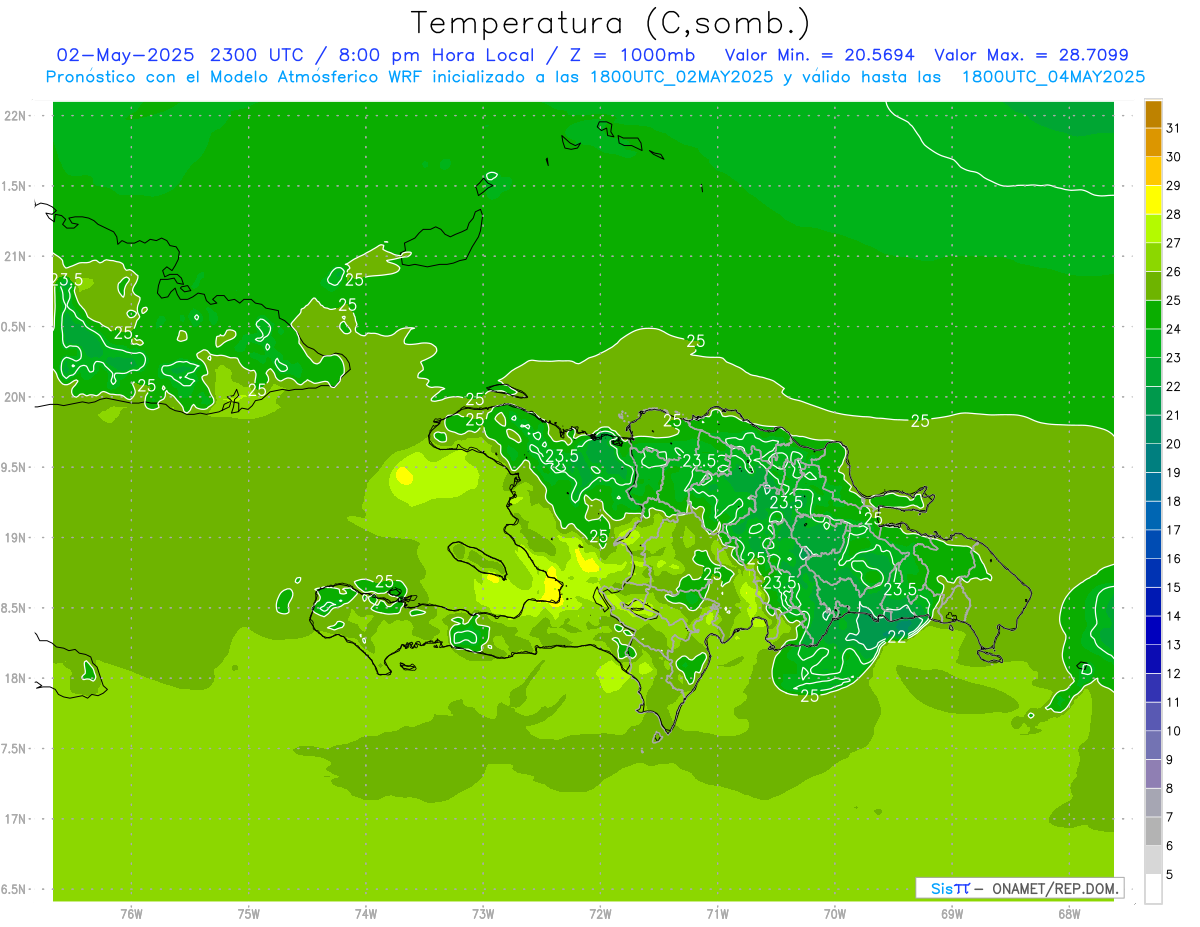This screenshot has height=927, width=1200.
Task: Click the "1800UTC_04MAY2025" valid-until time text
Action: pos(1053,77)
